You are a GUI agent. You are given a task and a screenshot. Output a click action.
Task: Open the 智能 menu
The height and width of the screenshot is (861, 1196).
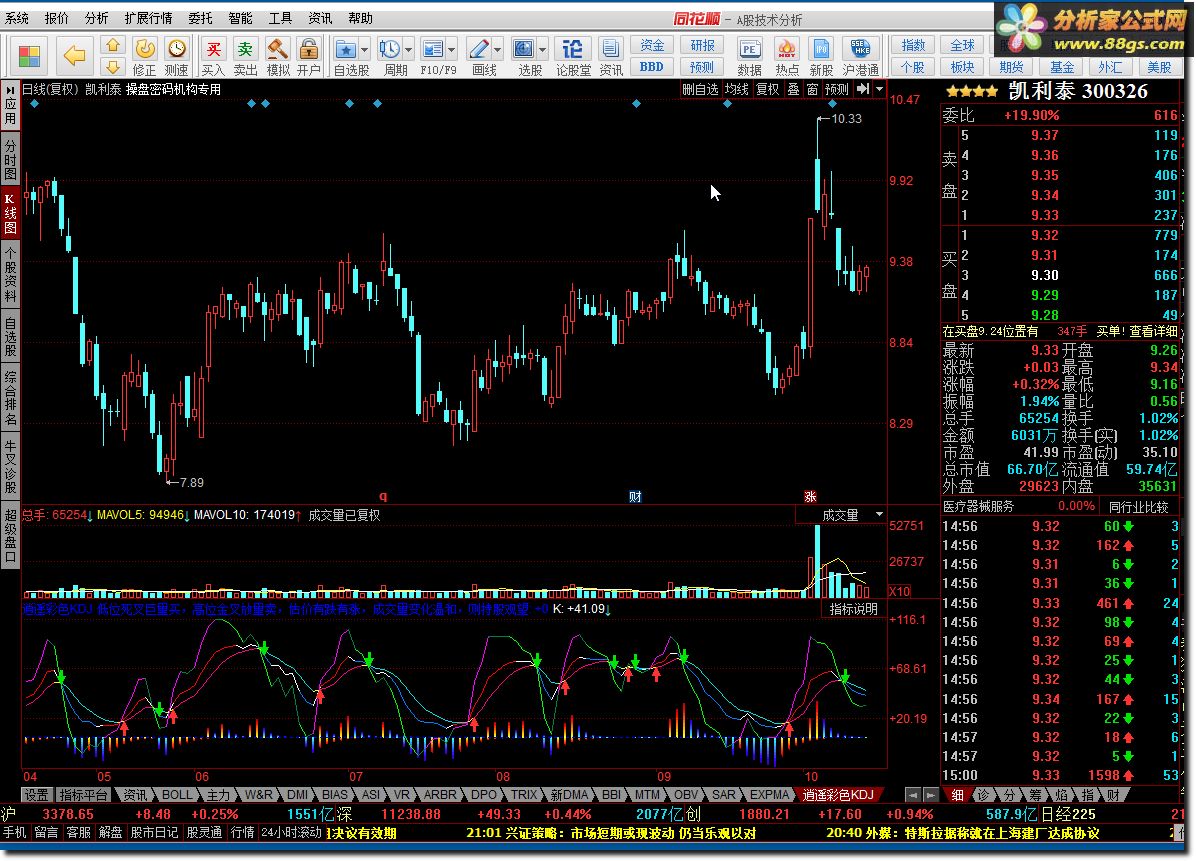point(240,18)
